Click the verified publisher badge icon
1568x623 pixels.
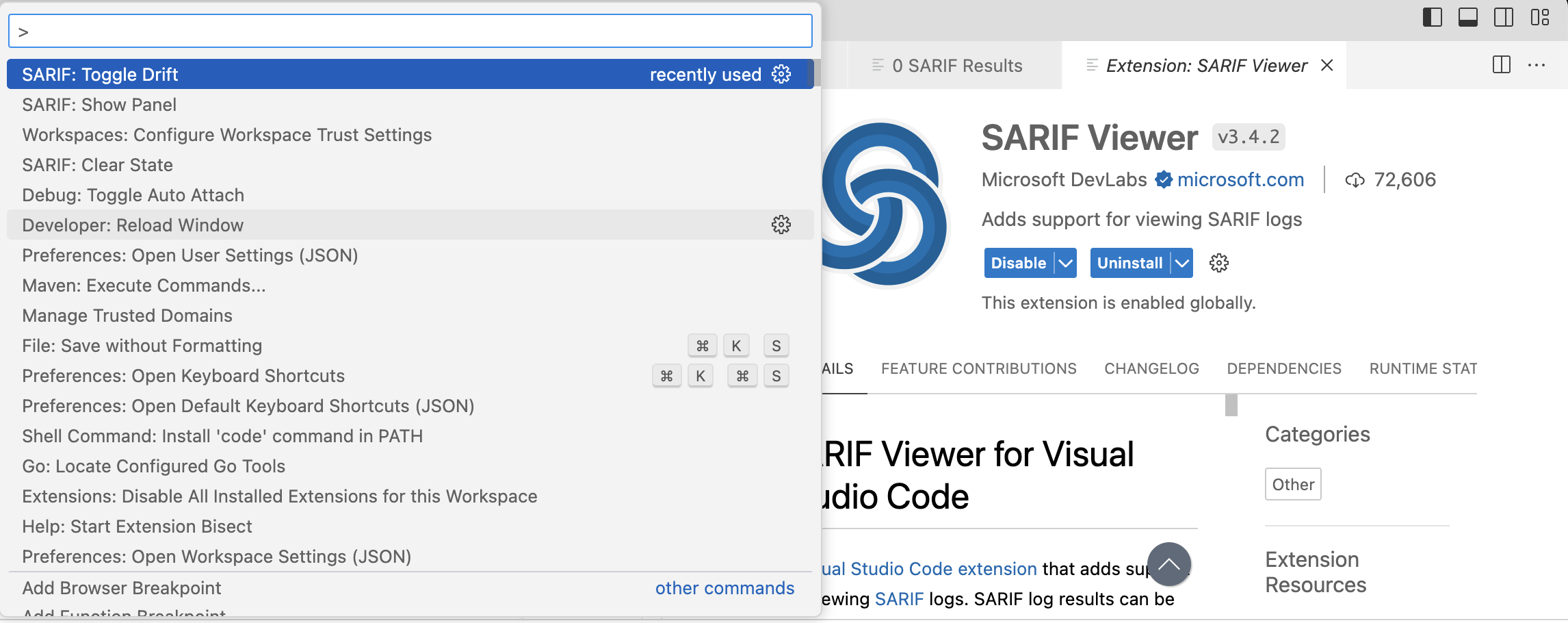(1163, 180)
